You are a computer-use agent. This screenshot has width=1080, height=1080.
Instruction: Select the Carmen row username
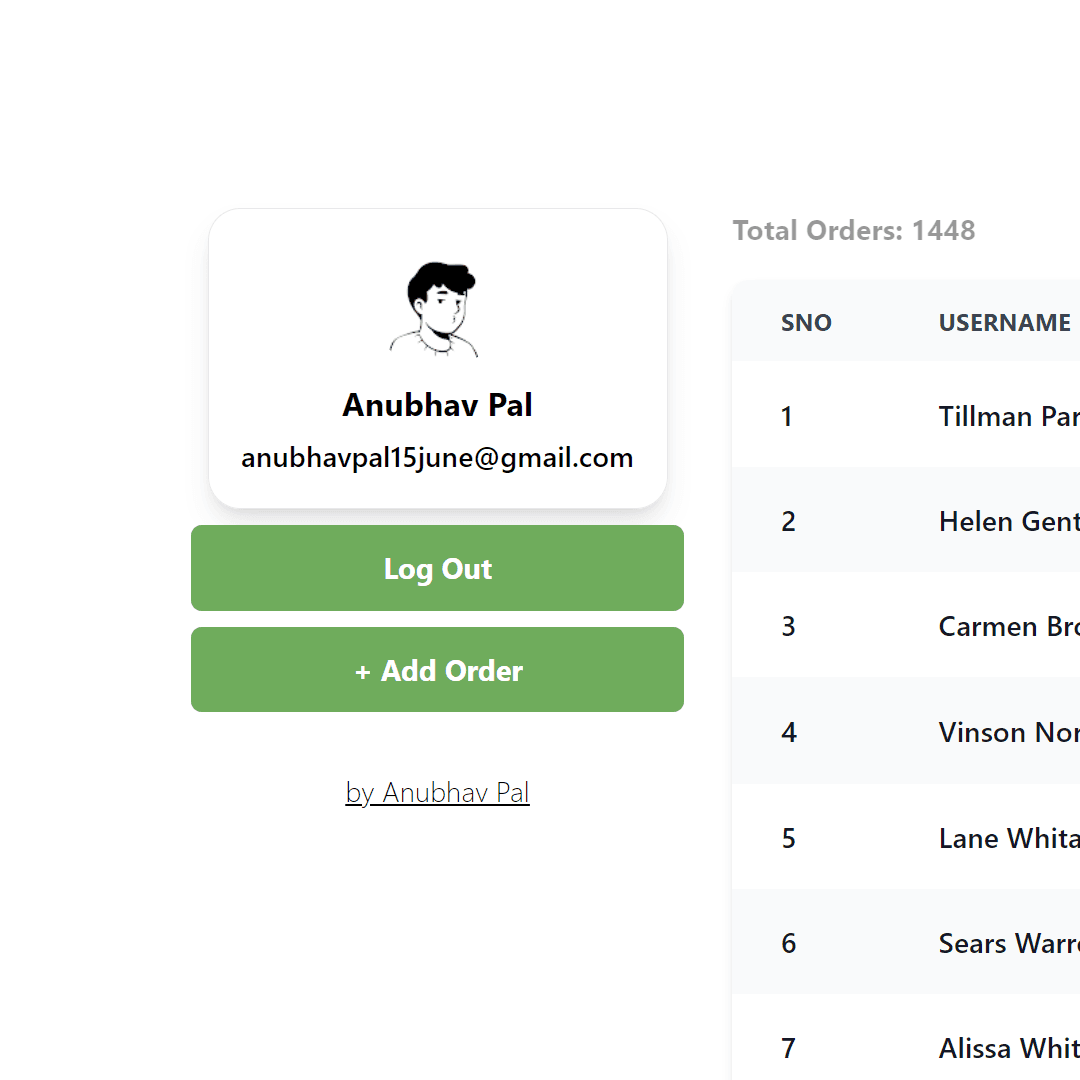tap(1009, 627)
